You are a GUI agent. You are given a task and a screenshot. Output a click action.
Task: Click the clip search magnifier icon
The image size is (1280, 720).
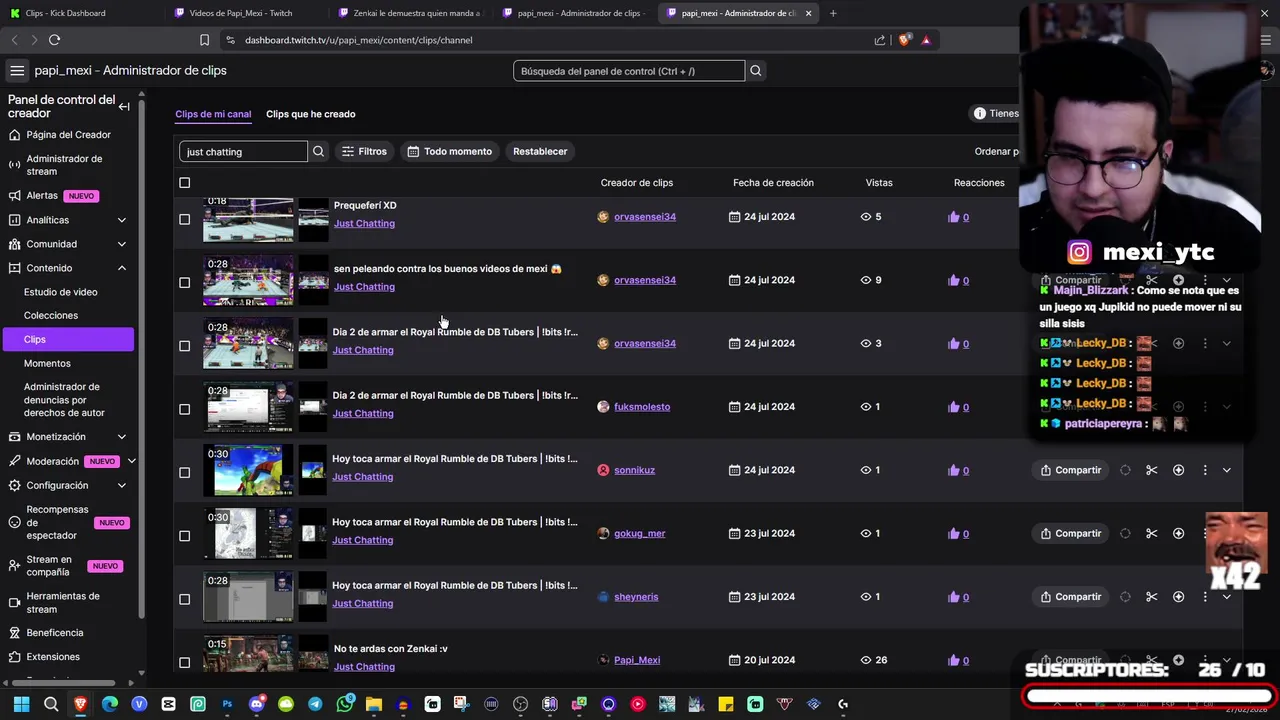tap(318, 151)
